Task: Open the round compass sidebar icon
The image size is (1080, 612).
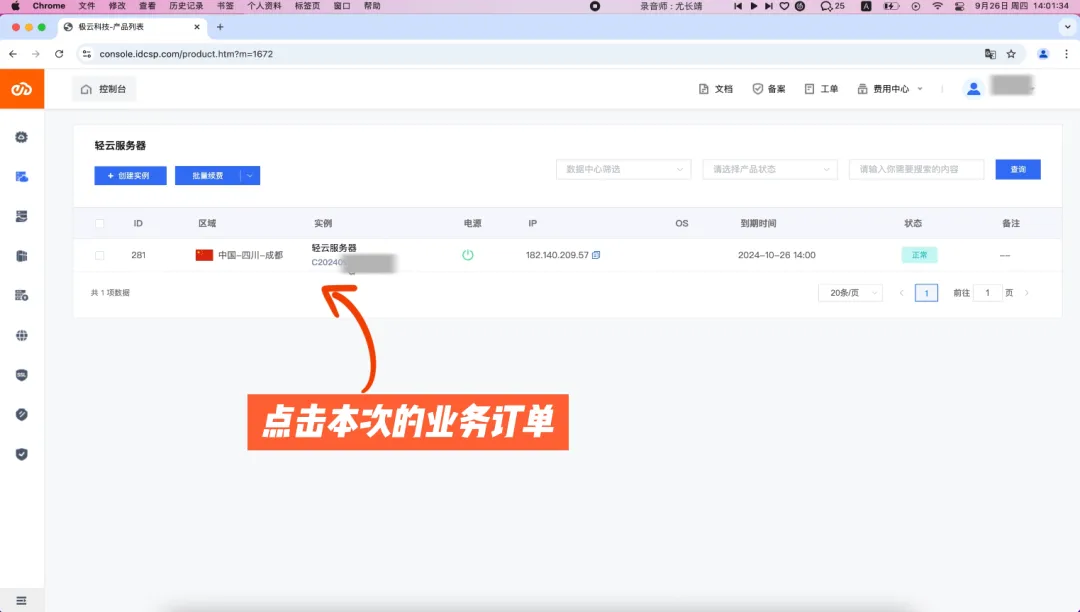Action: 22,414
